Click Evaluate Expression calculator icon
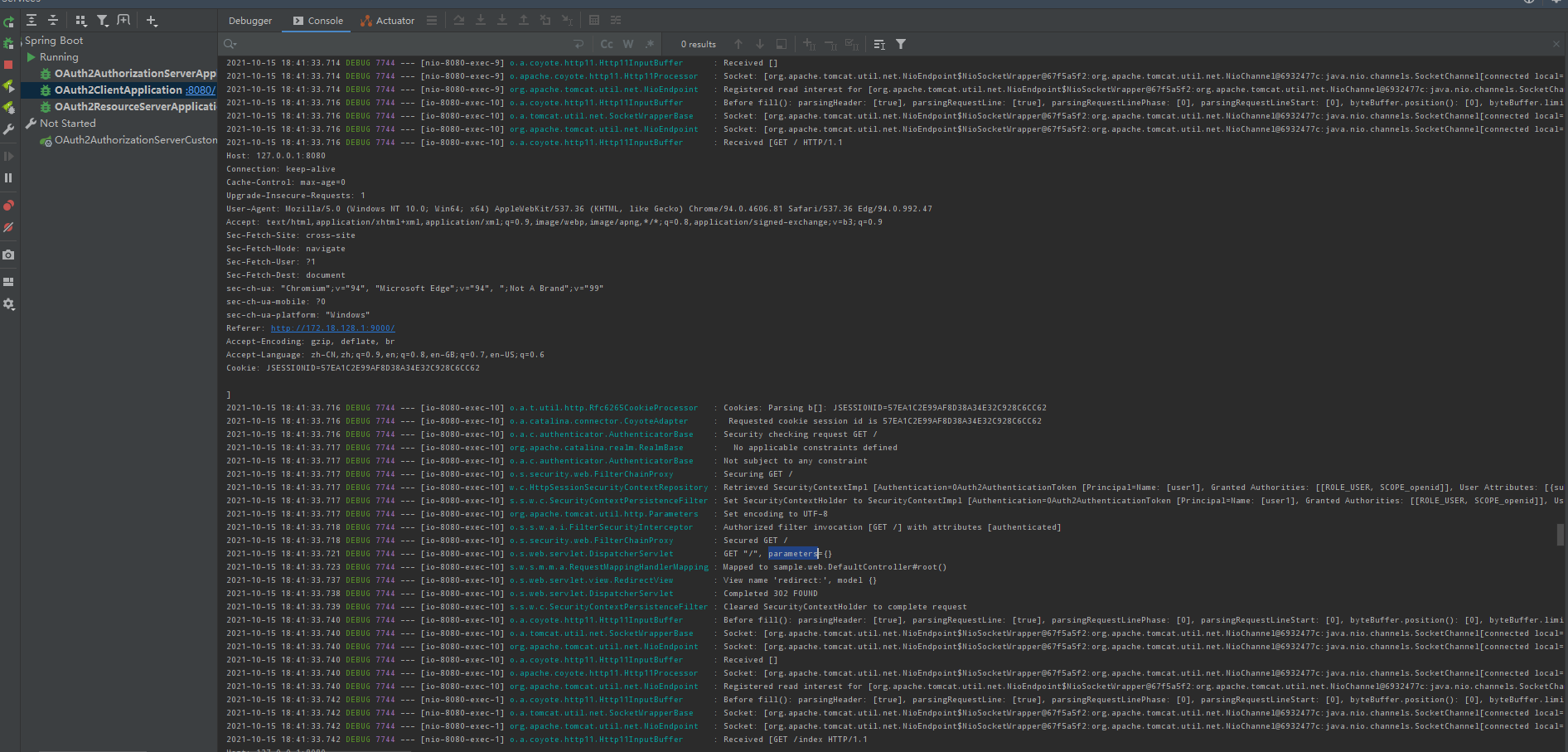Viewport: 1568px width, 752px height. pyautogui.click(x=594, y=20)
